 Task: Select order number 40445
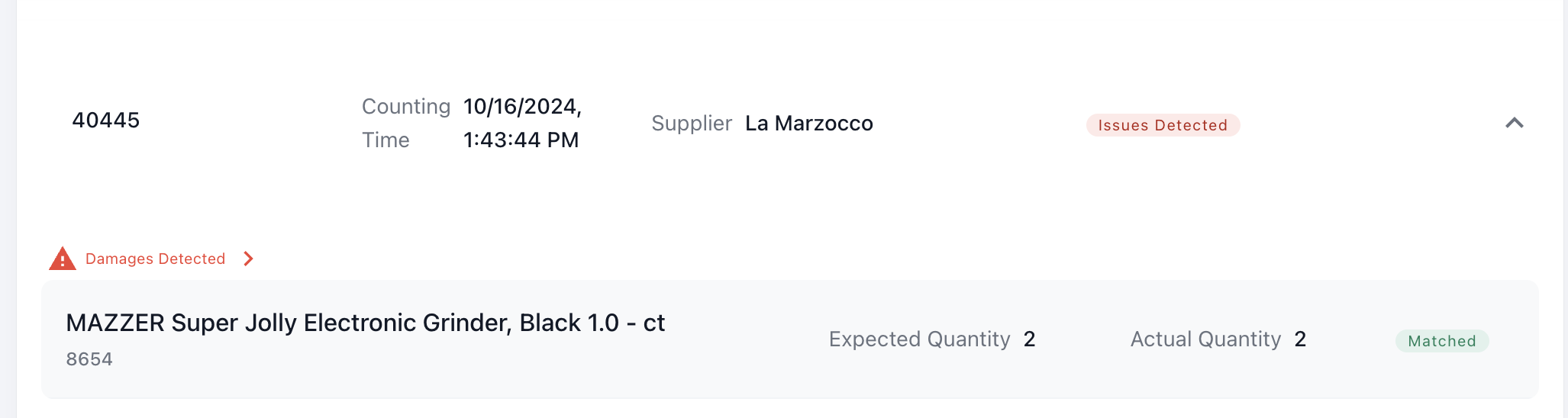pyautogui.click(x=106, y=121)
